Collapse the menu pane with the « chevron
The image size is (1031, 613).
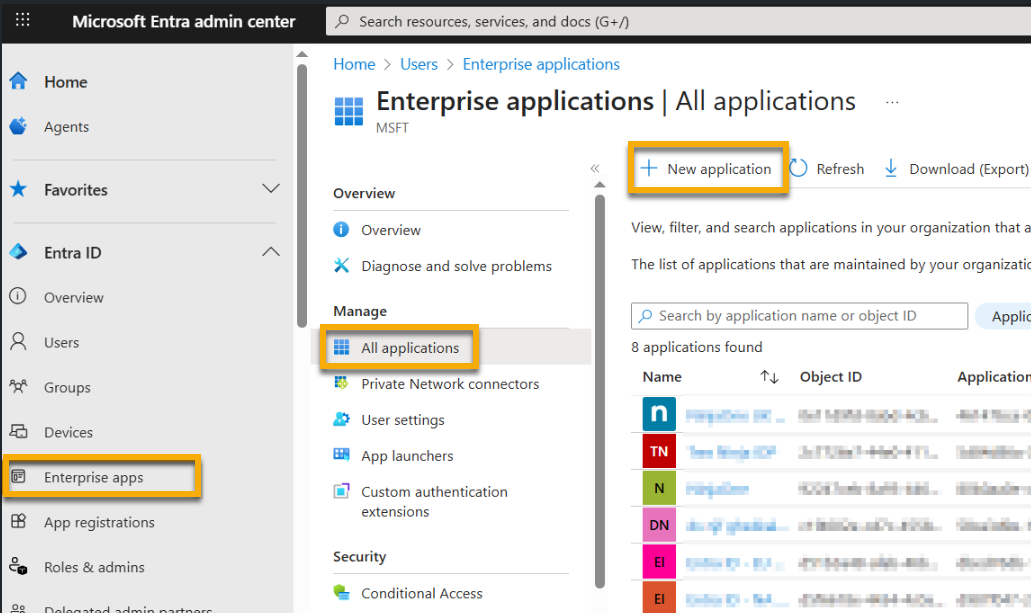(595, 168)
